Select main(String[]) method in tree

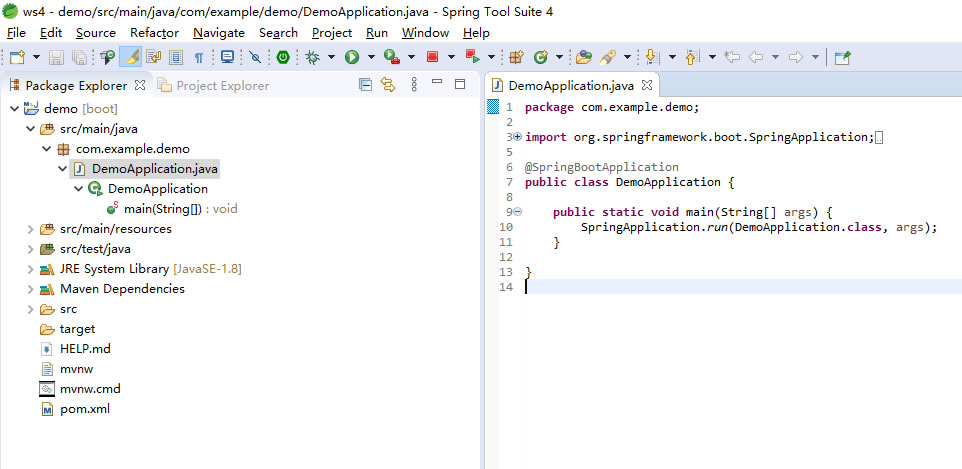[x=171, y=209]
